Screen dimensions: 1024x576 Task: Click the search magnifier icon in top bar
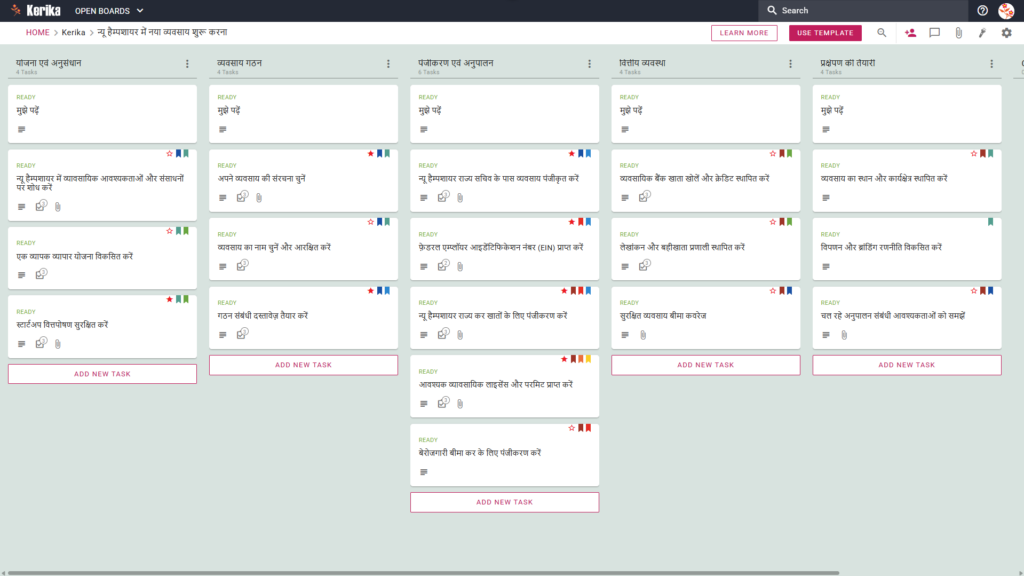pyautogui.click(x=772, y=10)
